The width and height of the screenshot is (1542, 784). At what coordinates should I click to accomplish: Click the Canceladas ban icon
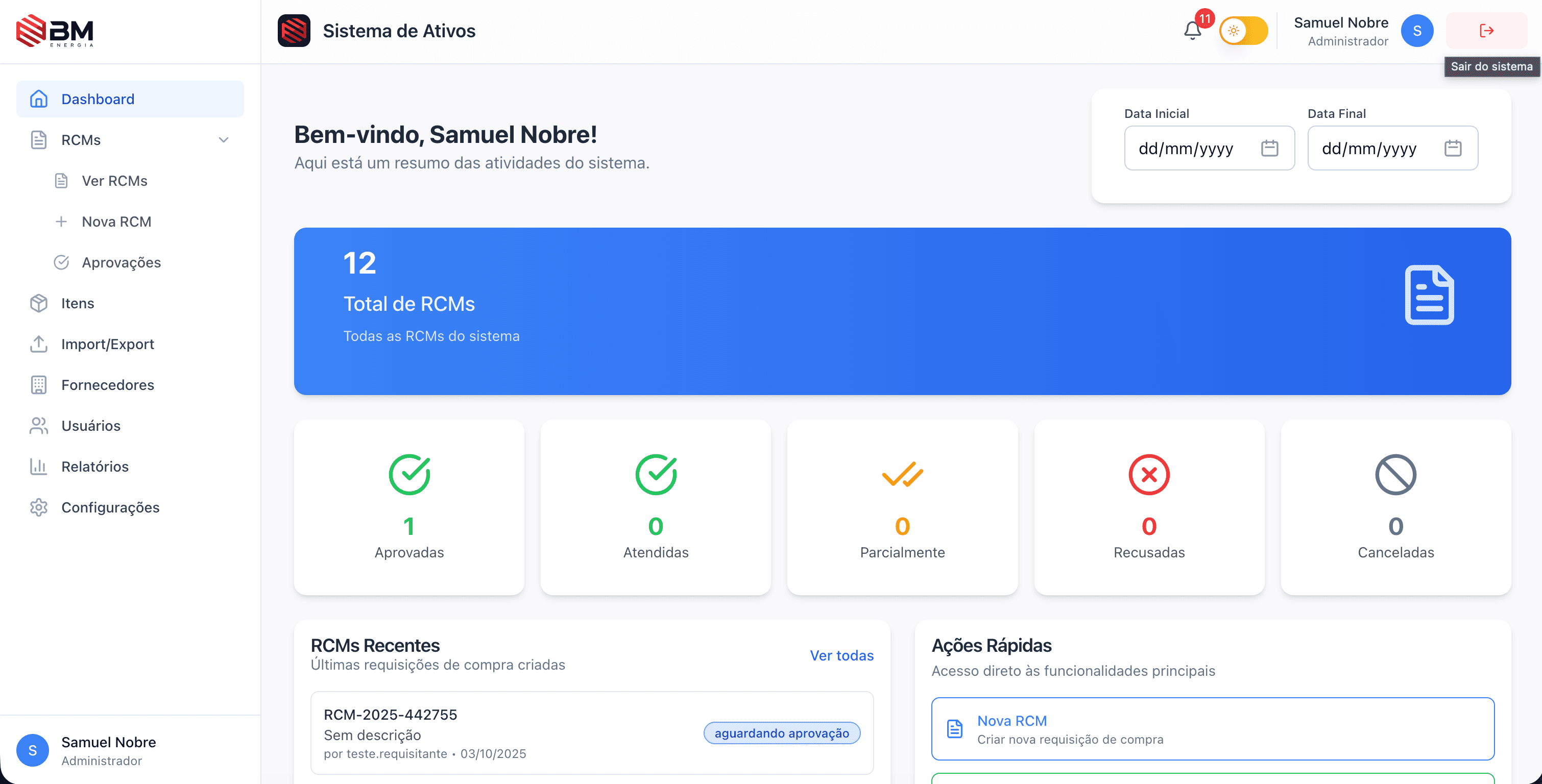1395,475
